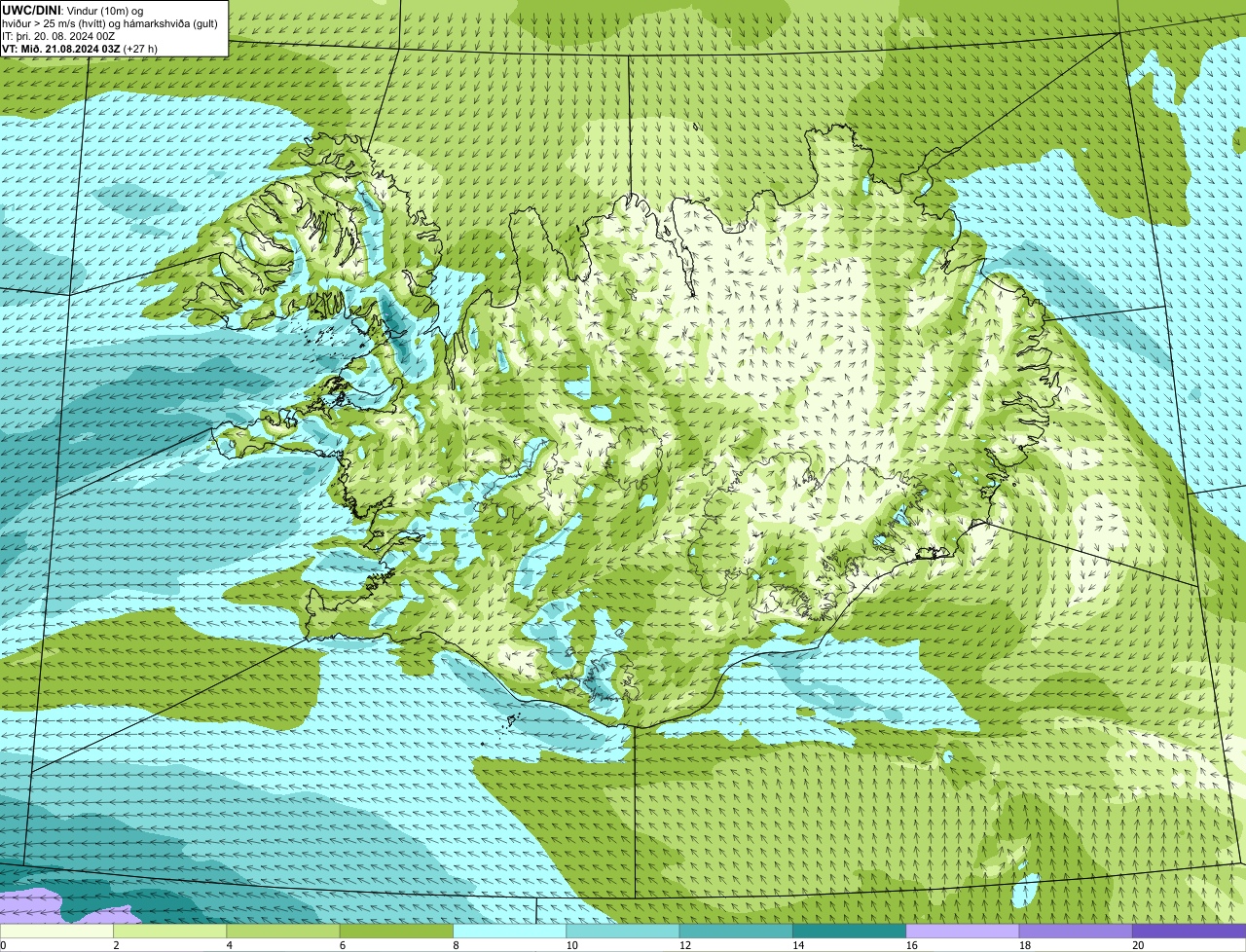Click the 16–18 m/s lavender legend swatch
This screenshot has height=952, width=1246.
963,931
